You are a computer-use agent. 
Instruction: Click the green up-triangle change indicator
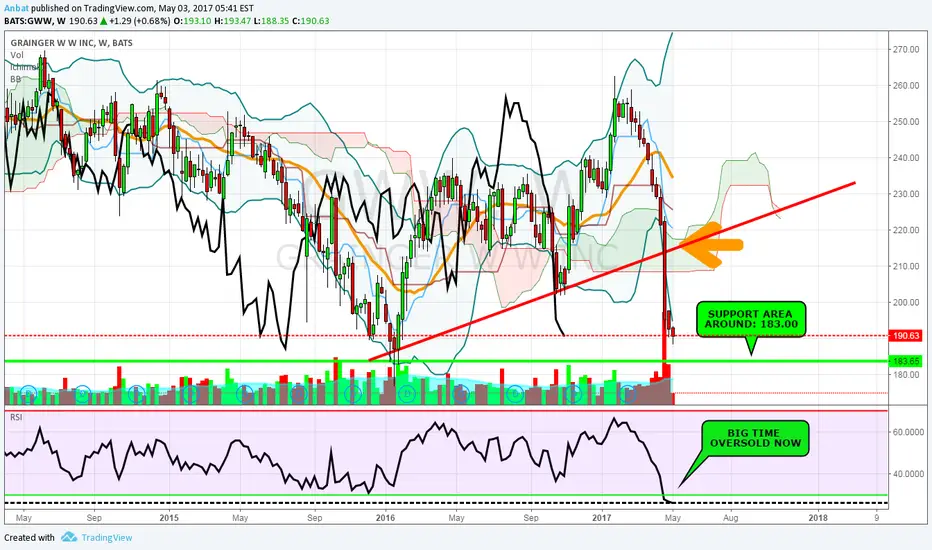[x=103, y=21]
